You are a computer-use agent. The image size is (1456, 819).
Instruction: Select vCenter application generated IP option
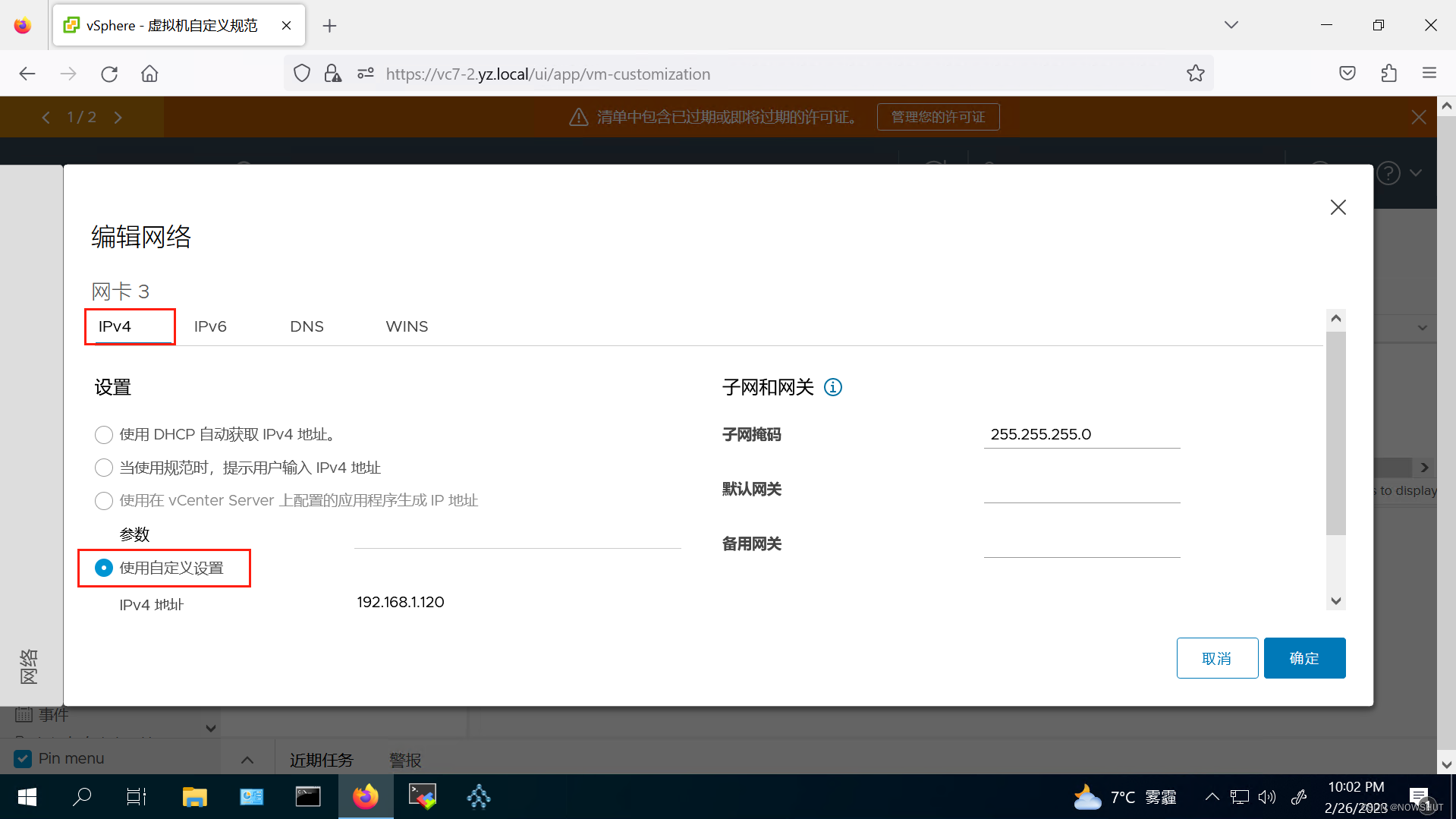[x=104, y=501]
